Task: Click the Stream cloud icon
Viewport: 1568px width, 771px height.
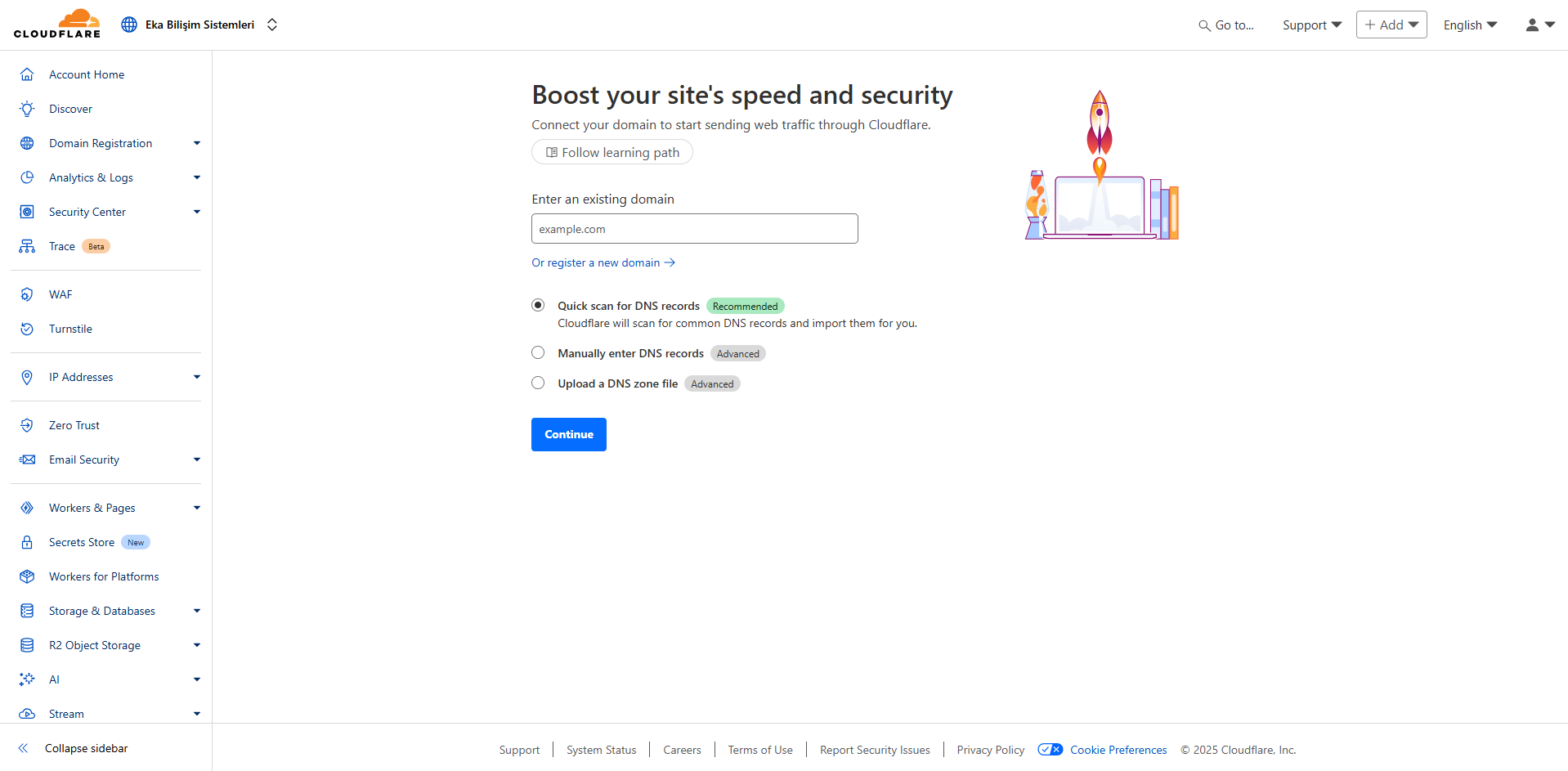Action: pos(27,714)
